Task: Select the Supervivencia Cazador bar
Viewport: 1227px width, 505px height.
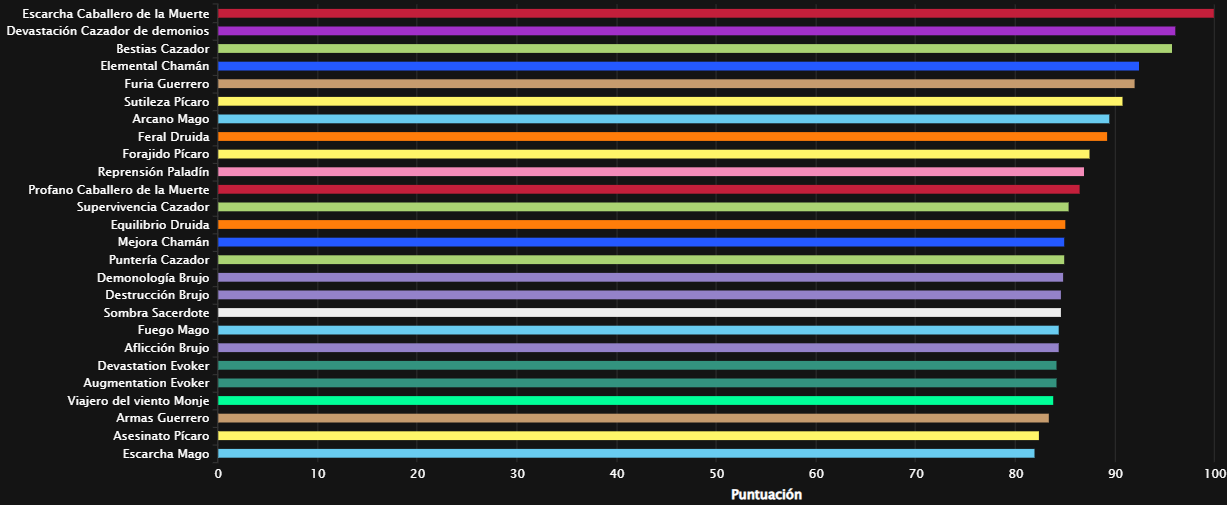Action: pyautogui.click(x=643, y=207)
